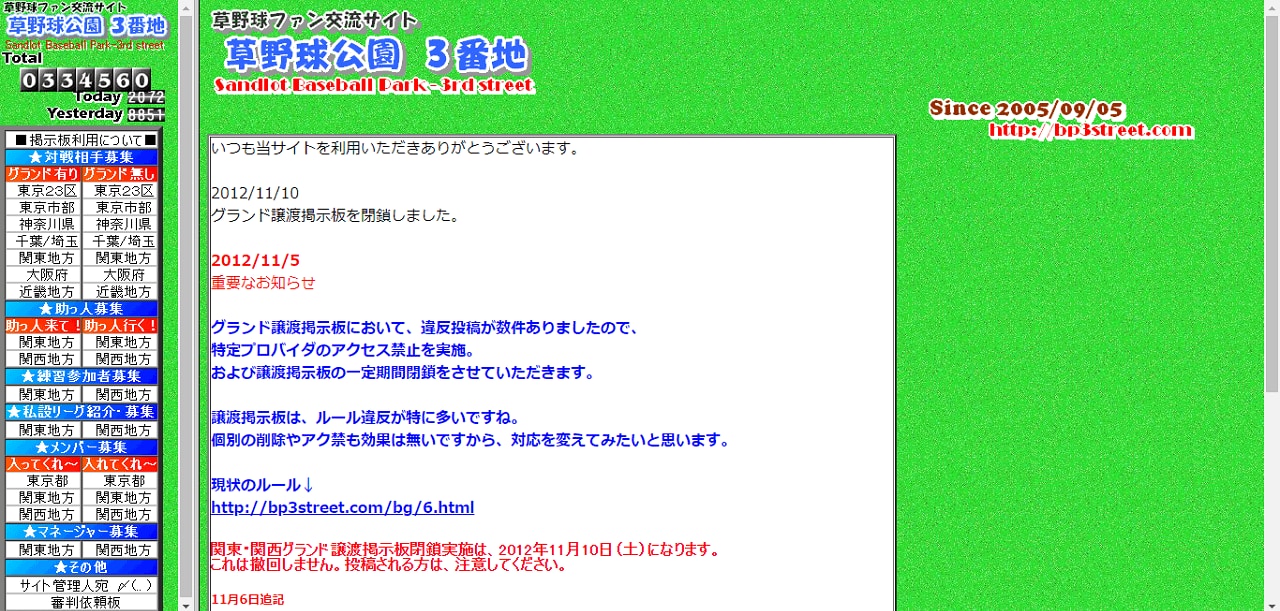Open 東京都 under 入ってくれ〜 column
The image size is (1280, 611).
[x=44, y=481]
